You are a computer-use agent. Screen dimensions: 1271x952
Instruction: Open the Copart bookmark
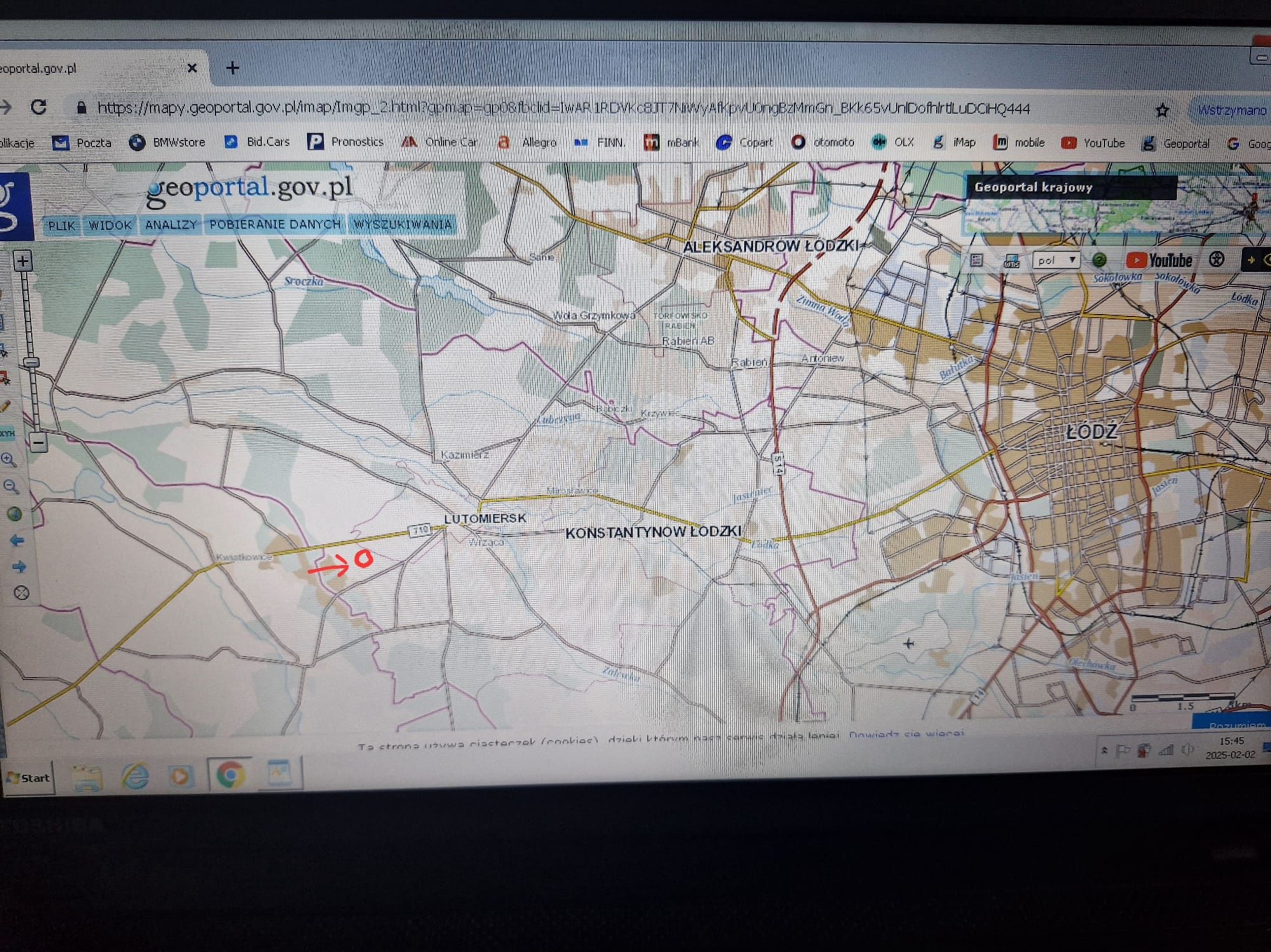[744, 142]
